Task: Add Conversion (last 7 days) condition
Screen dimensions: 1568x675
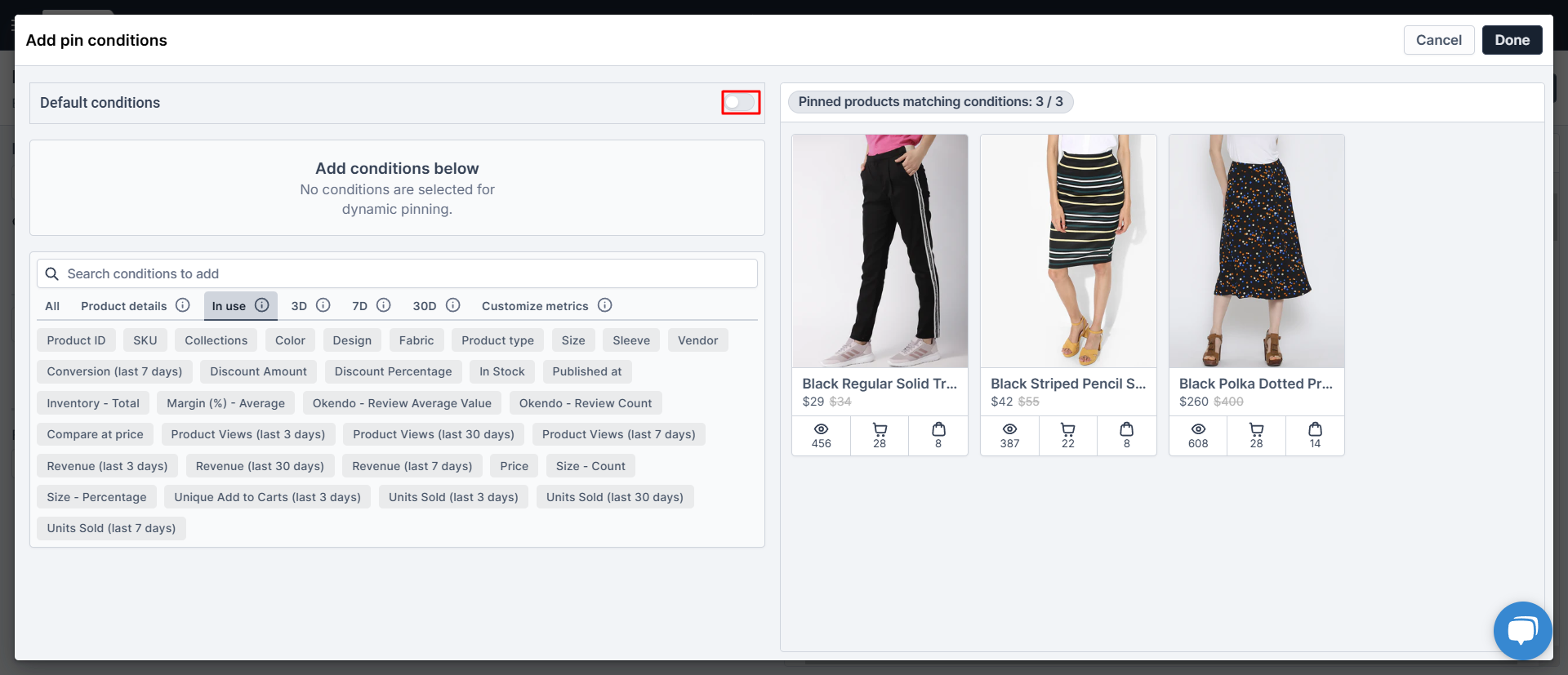Action: point(114,371)
